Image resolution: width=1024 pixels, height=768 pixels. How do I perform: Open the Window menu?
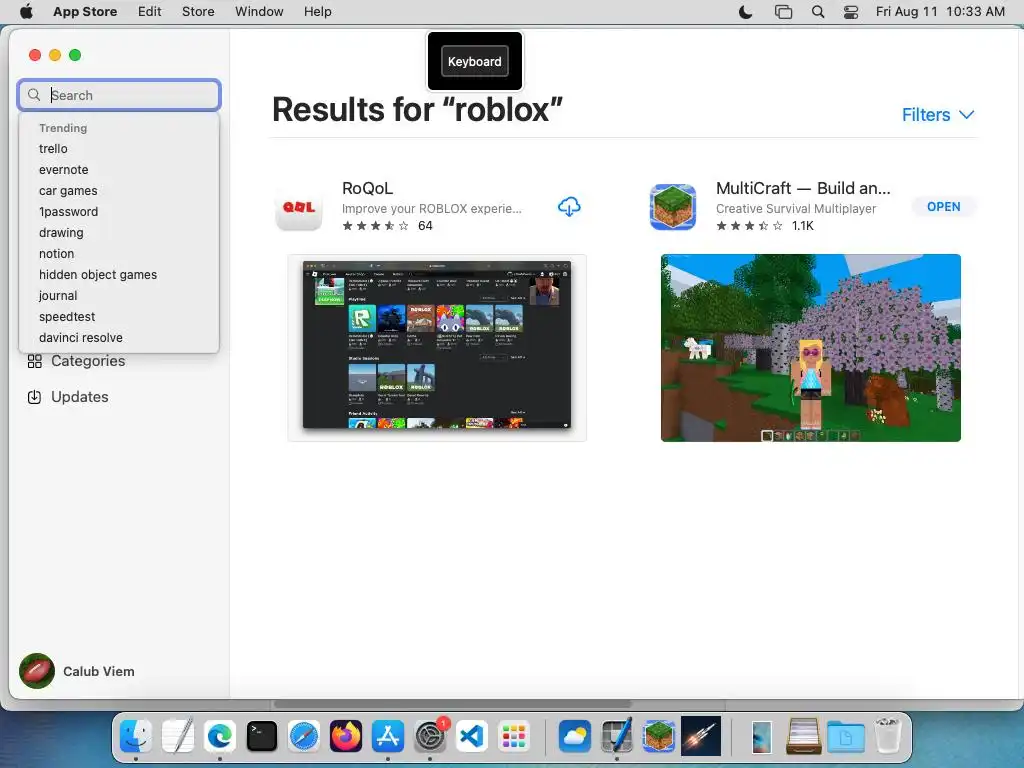coord(259,12)
